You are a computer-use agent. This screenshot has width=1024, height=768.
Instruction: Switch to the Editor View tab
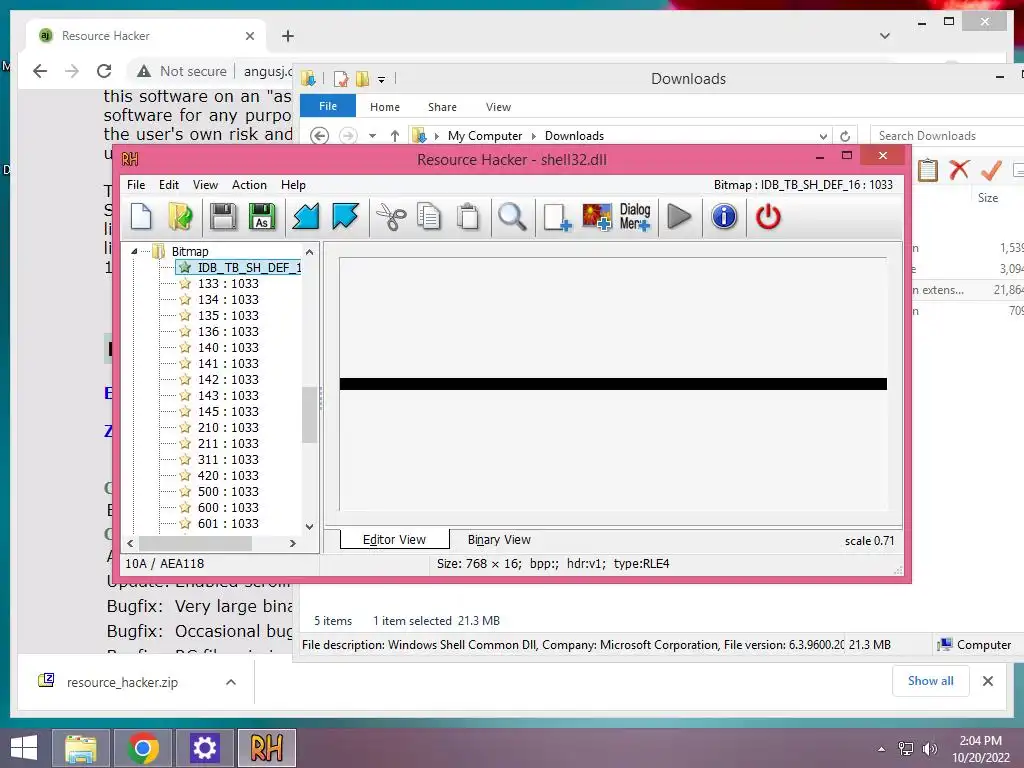tap(394, 539)
